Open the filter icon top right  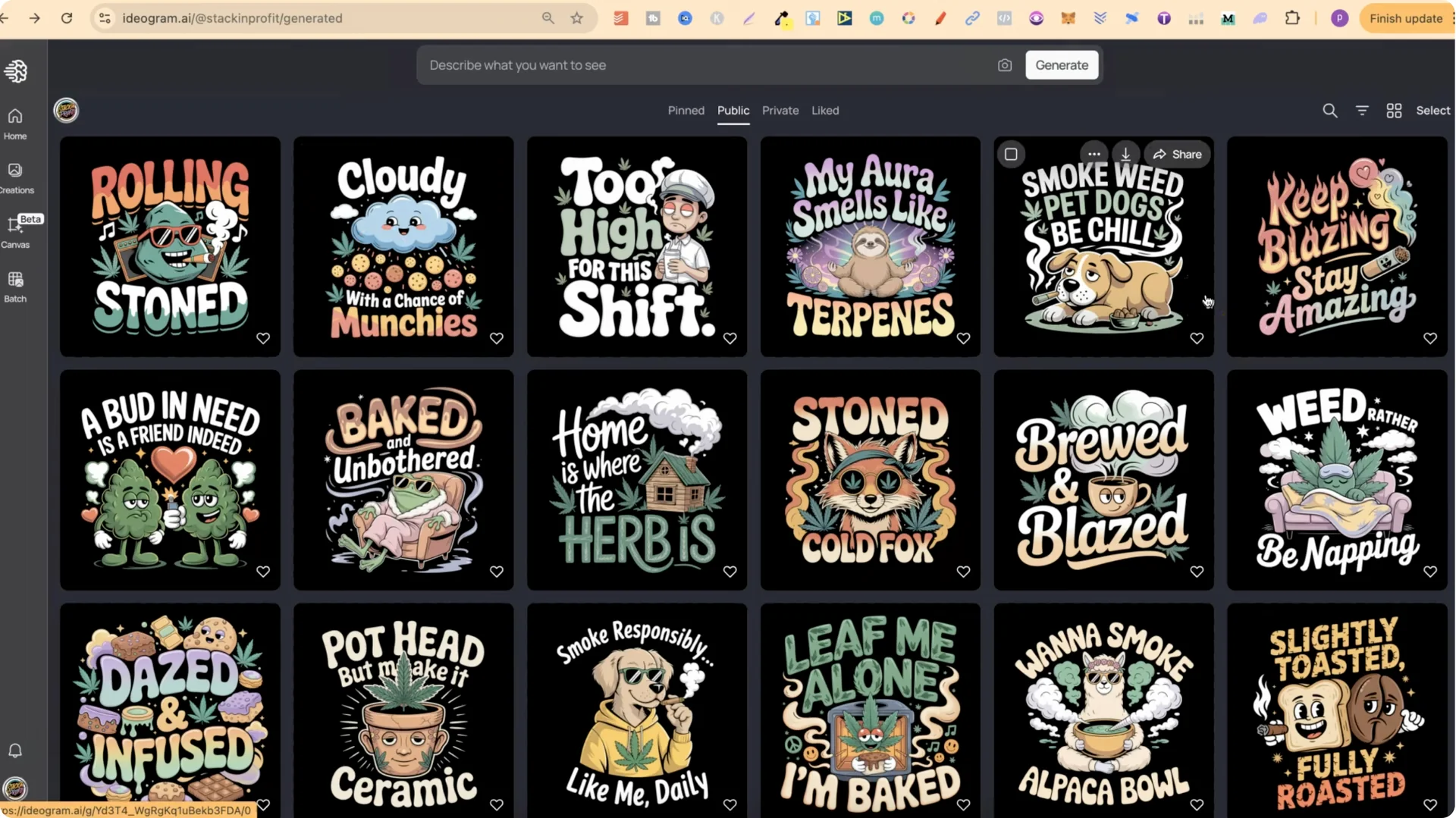[x=1362, y=110]
